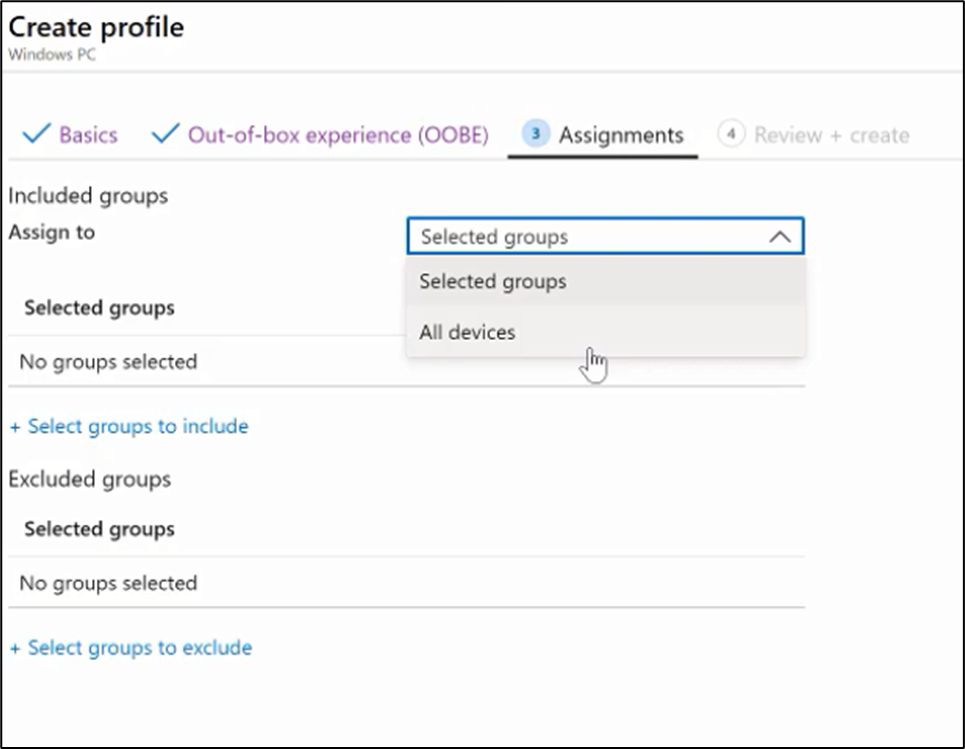Go to Out-of-box experience (OOBE) tab
This screenshot has height=749, width=965.
(x=338, y=135)
